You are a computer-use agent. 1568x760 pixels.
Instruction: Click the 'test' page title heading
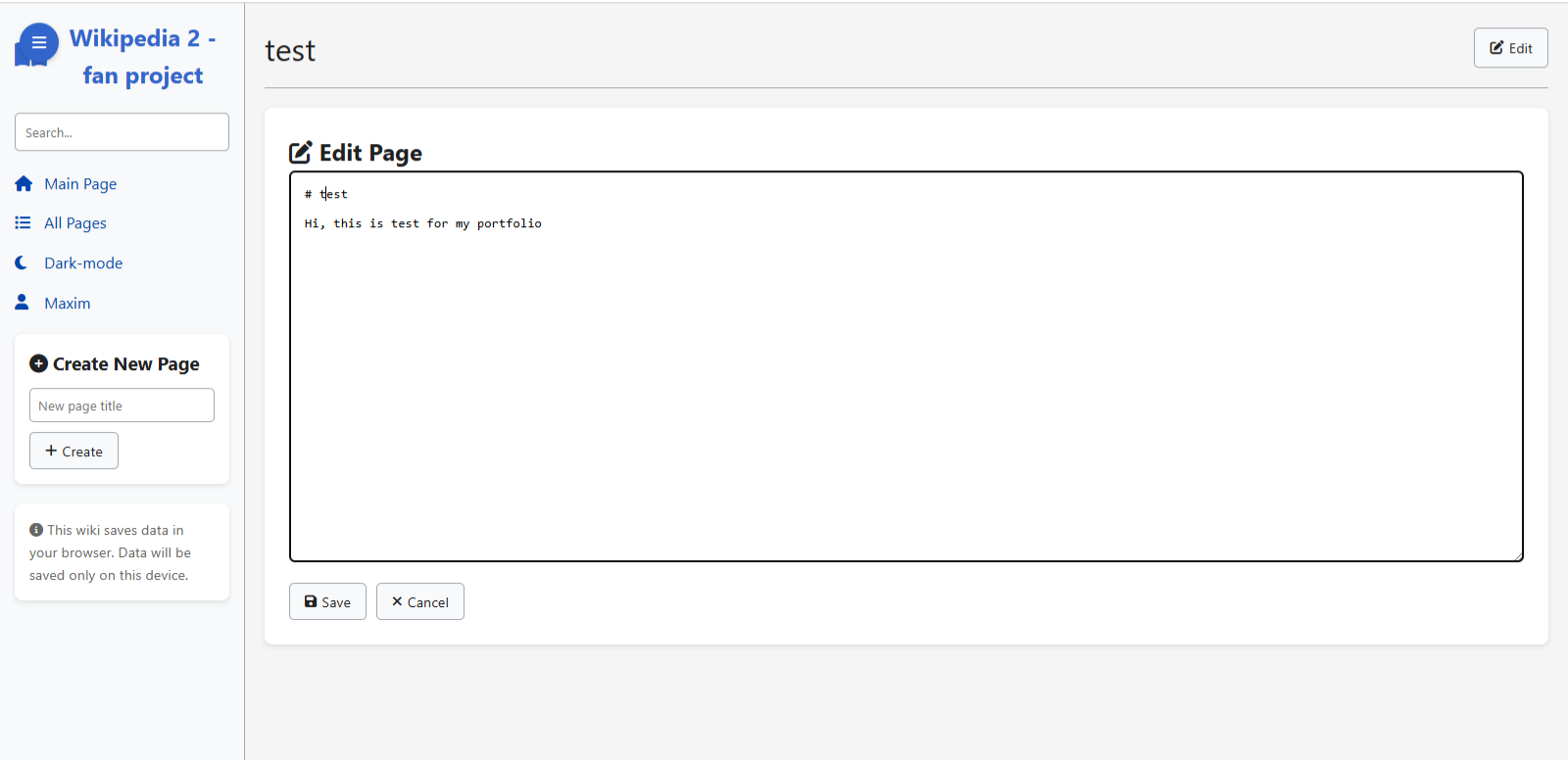pyautogui.click(x=290, y=51)
